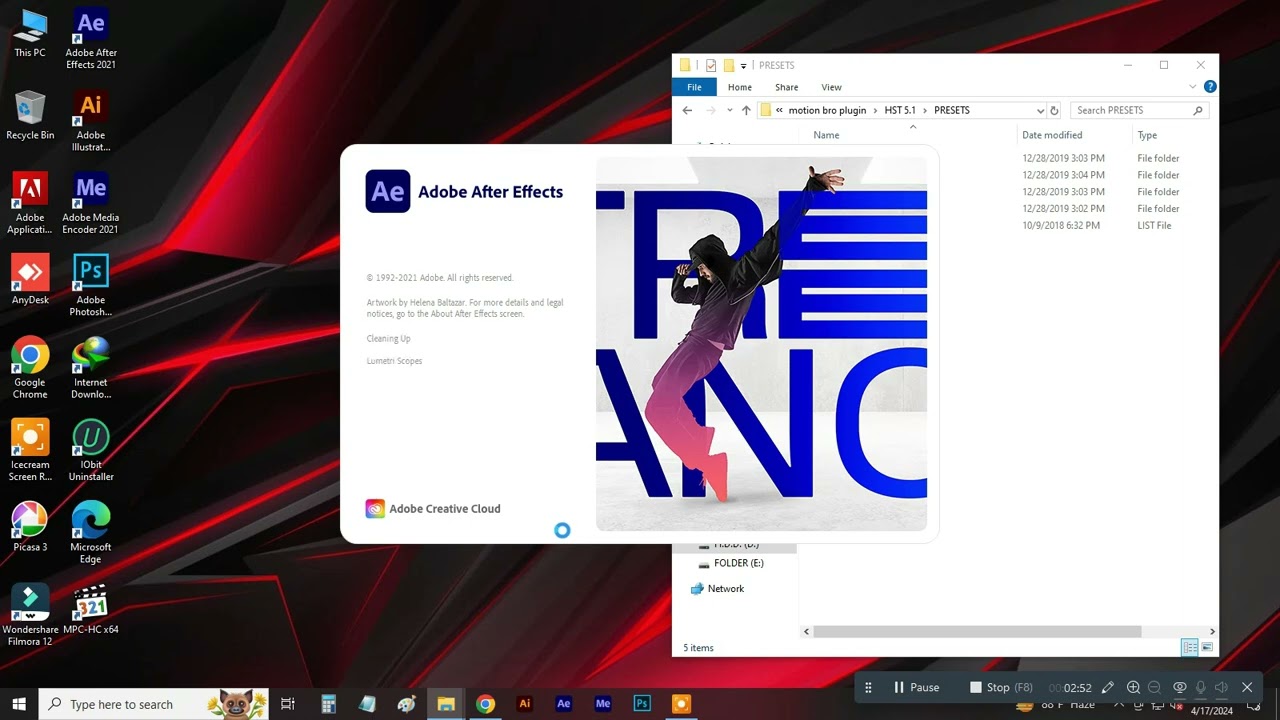Select IObit Uninstaller desktop icon
Viewport: 1280px width, 720px height.
point(91,450)
